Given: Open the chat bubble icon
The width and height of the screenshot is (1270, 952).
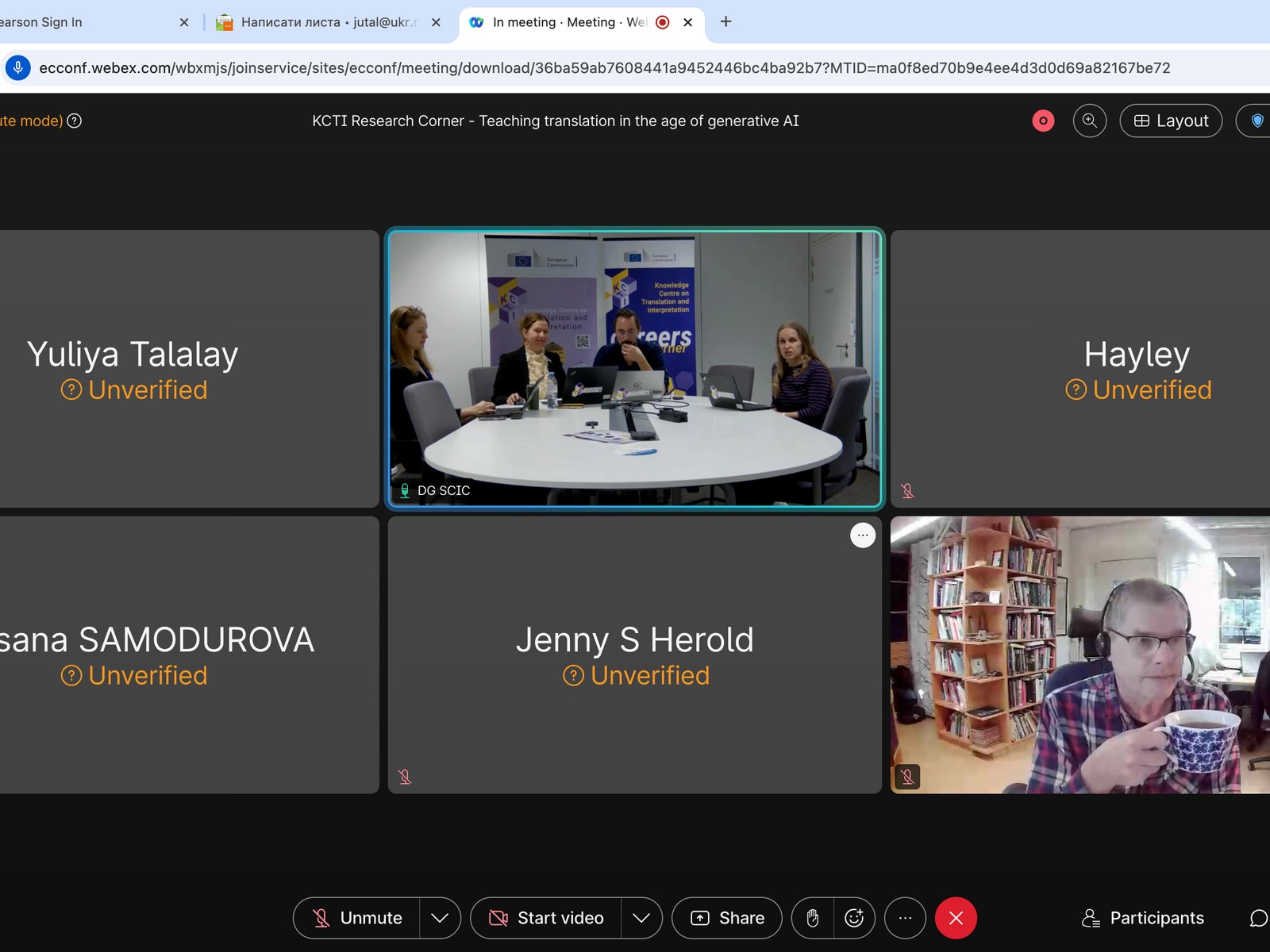Looking at the screenshot, I should pyautogui.click(x=1257, y=918).
